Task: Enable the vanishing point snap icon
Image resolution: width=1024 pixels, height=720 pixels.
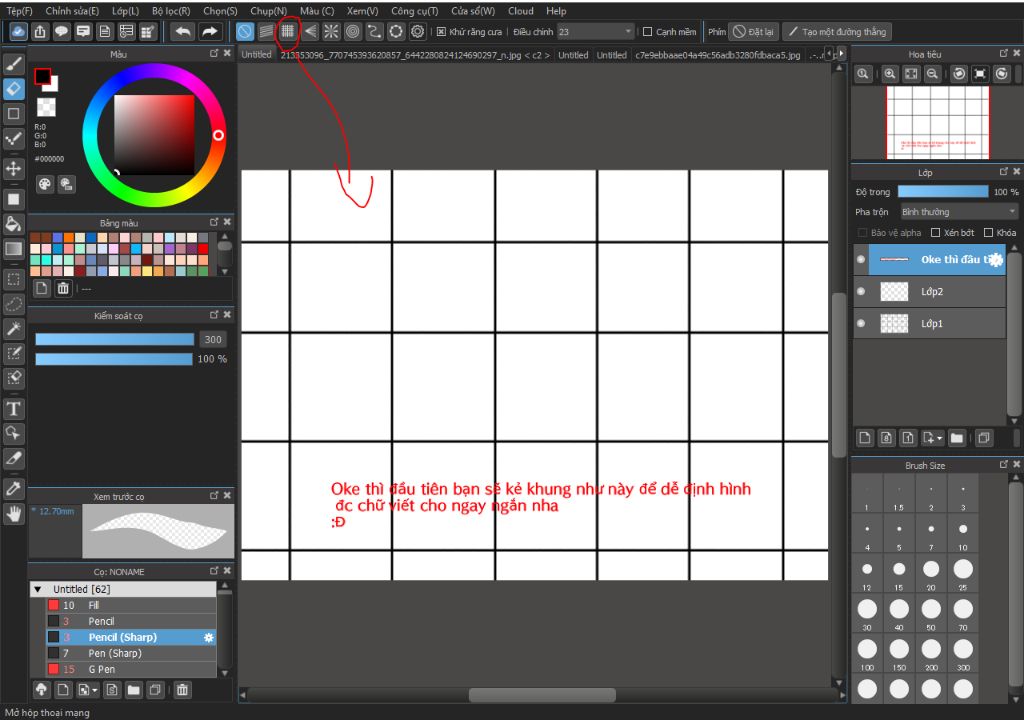Action: click(310, 31)
